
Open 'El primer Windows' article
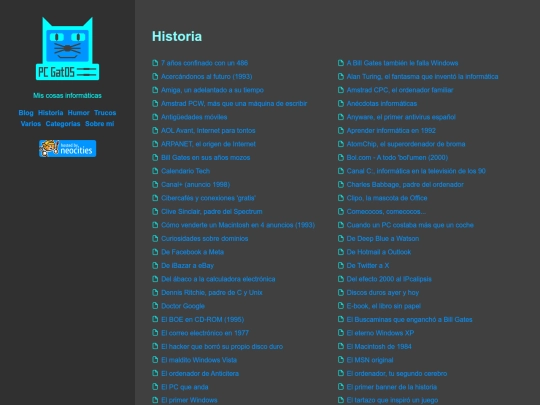point(189,400)
